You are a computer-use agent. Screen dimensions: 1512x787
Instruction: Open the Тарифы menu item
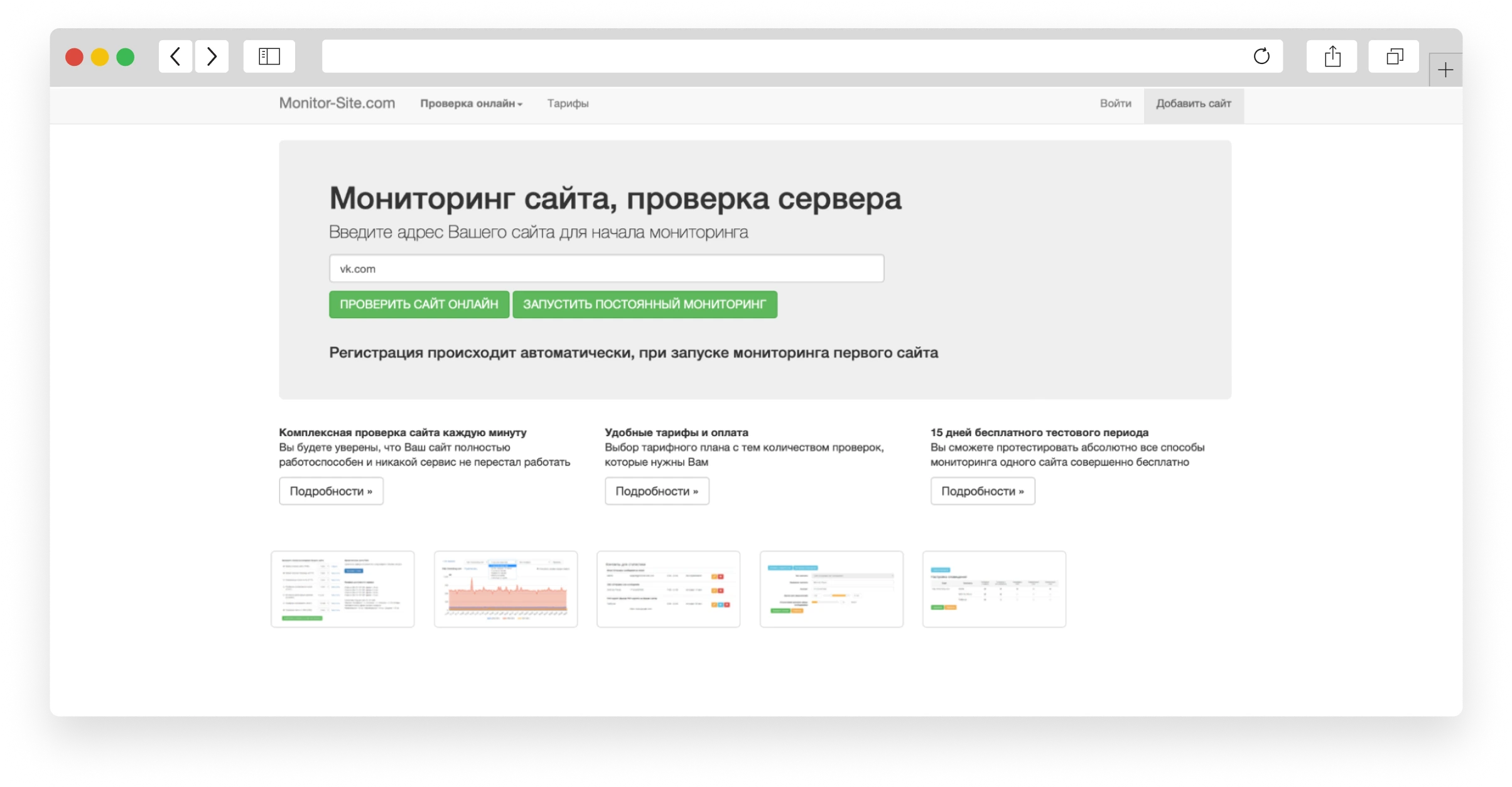[x=567, y=104]
